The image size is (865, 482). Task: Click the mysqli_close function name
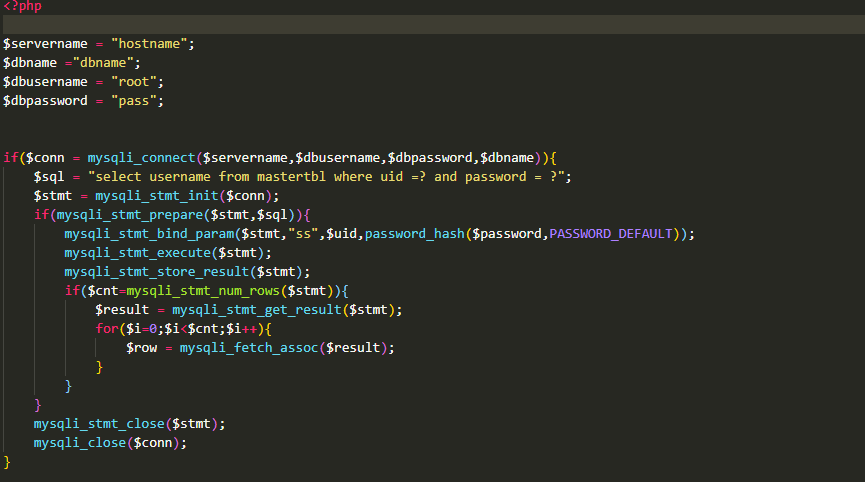pos(79,443)
